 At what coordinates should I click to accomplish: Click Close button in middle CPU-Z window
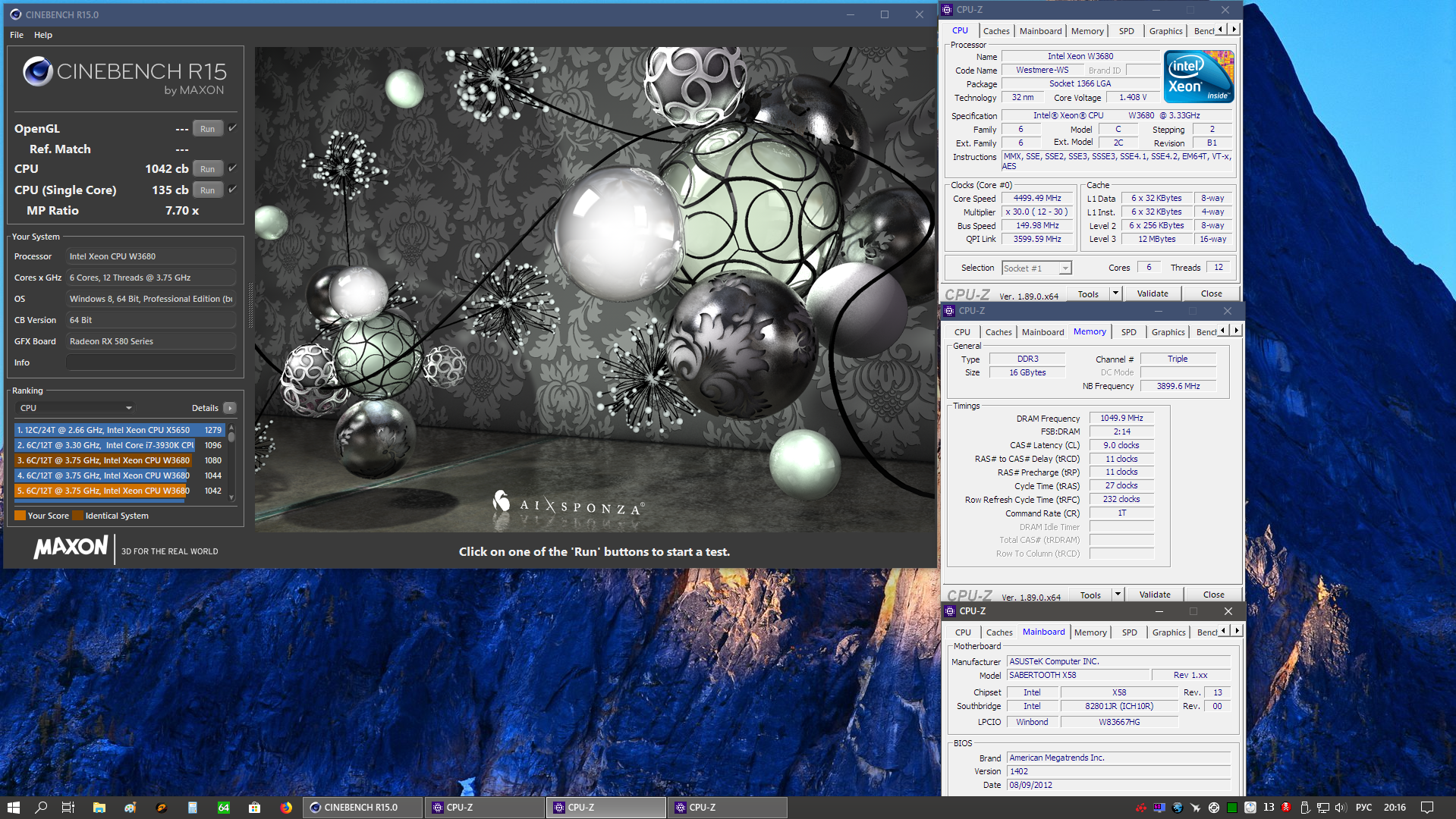click(1213, 595)
